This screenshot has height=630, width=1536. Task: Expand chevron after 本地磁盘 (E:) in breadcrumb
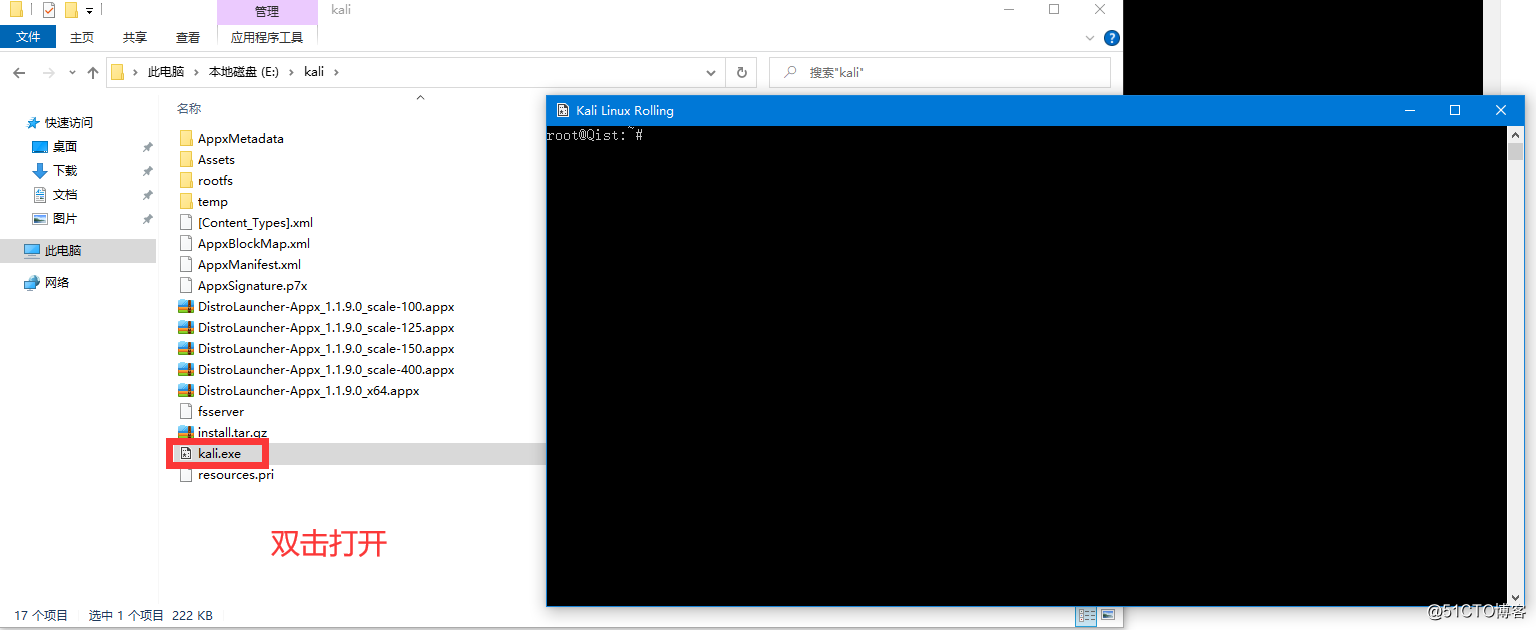[x=291, y=72]
